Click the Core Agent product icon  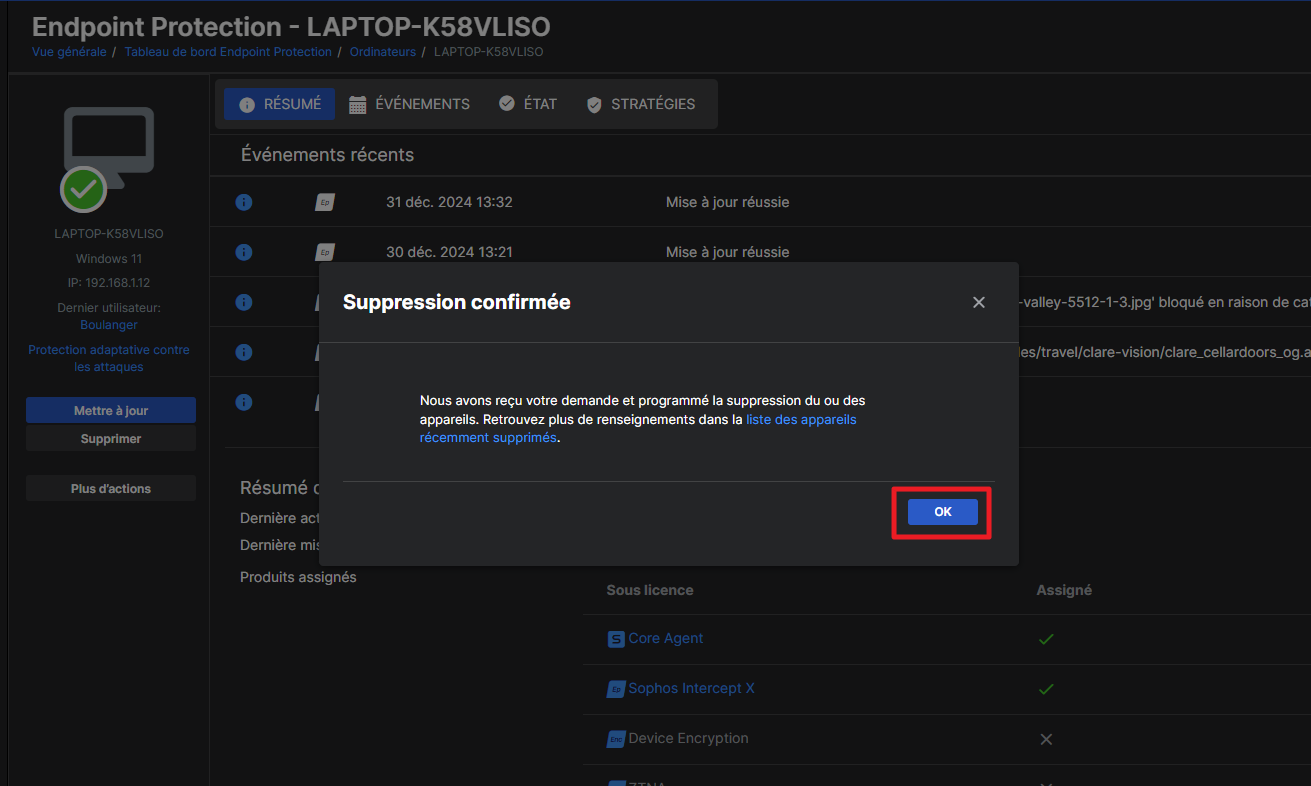[x=616, y=639]
